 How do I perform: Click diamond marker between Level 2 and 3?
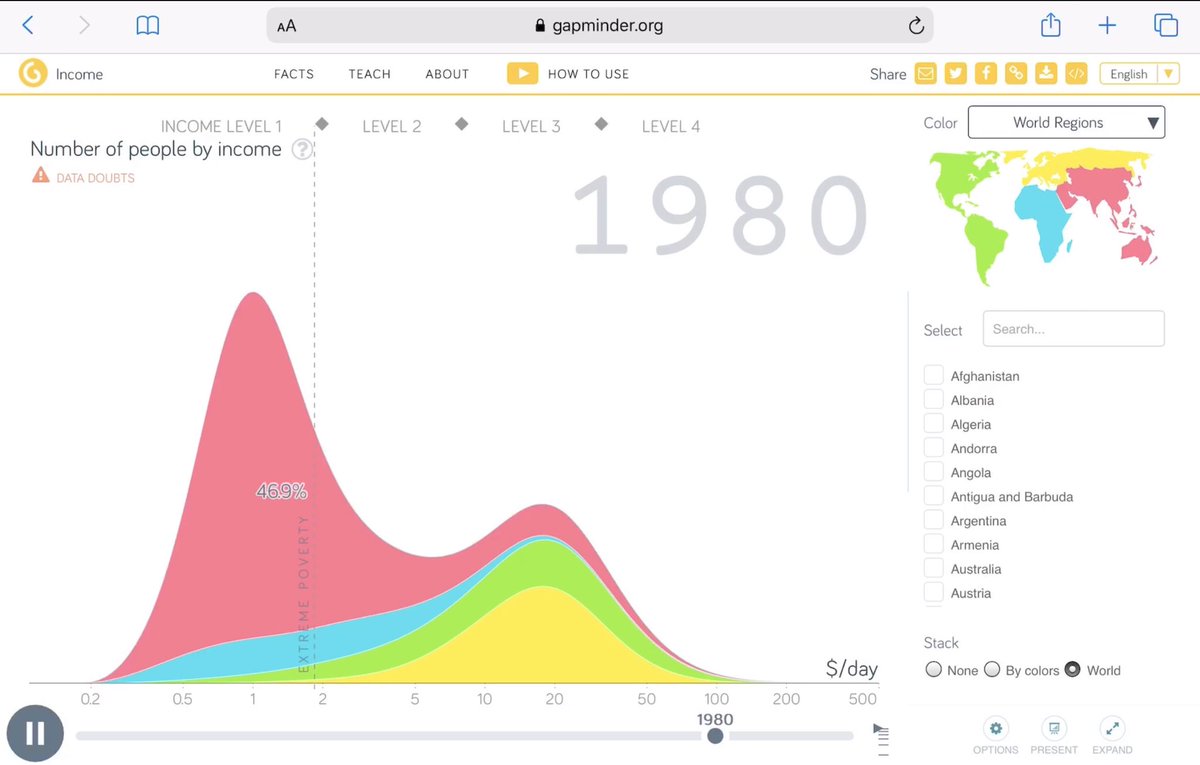coord(462,124)
